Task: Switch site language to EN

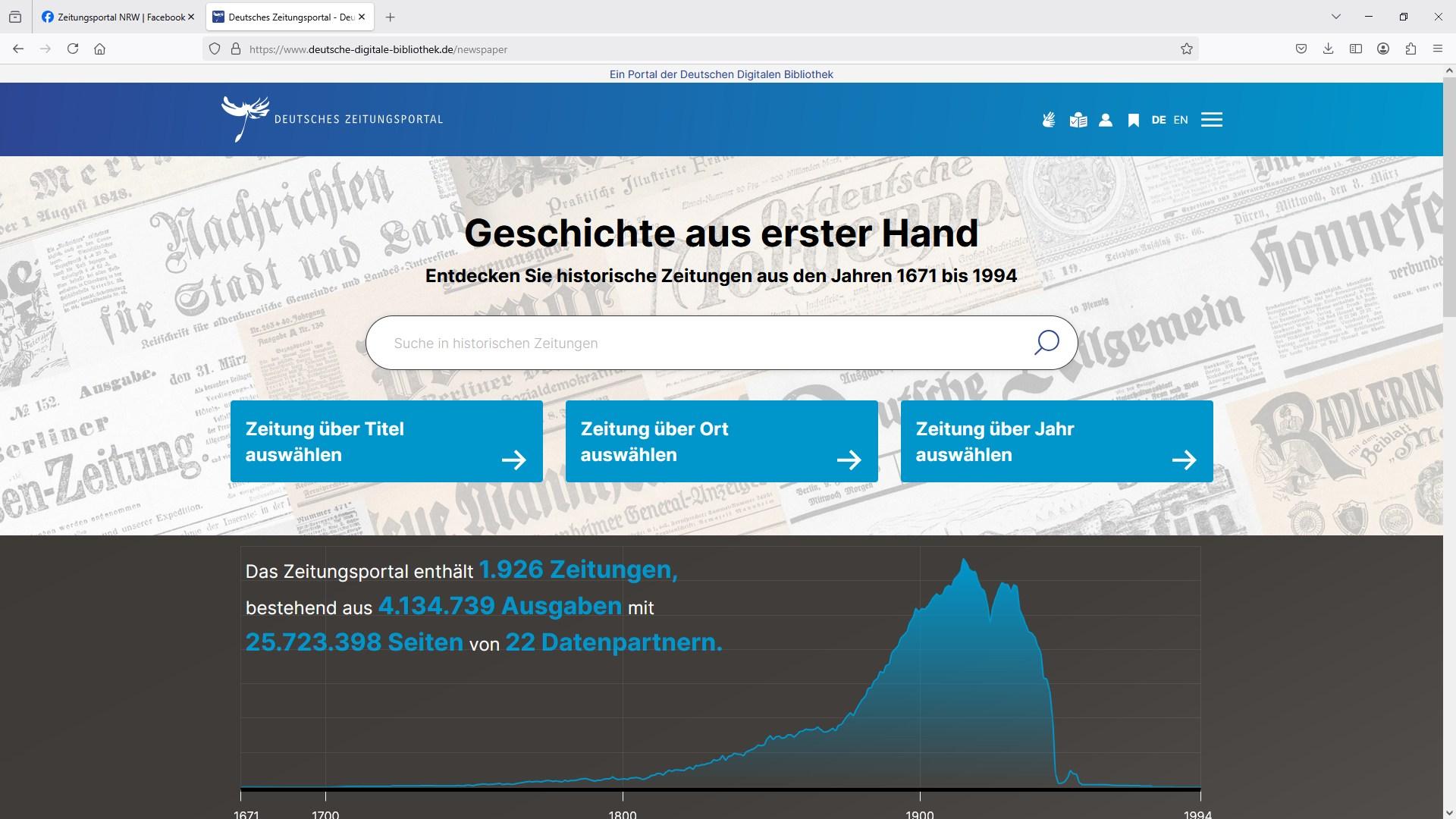Action: [1181, 120]
